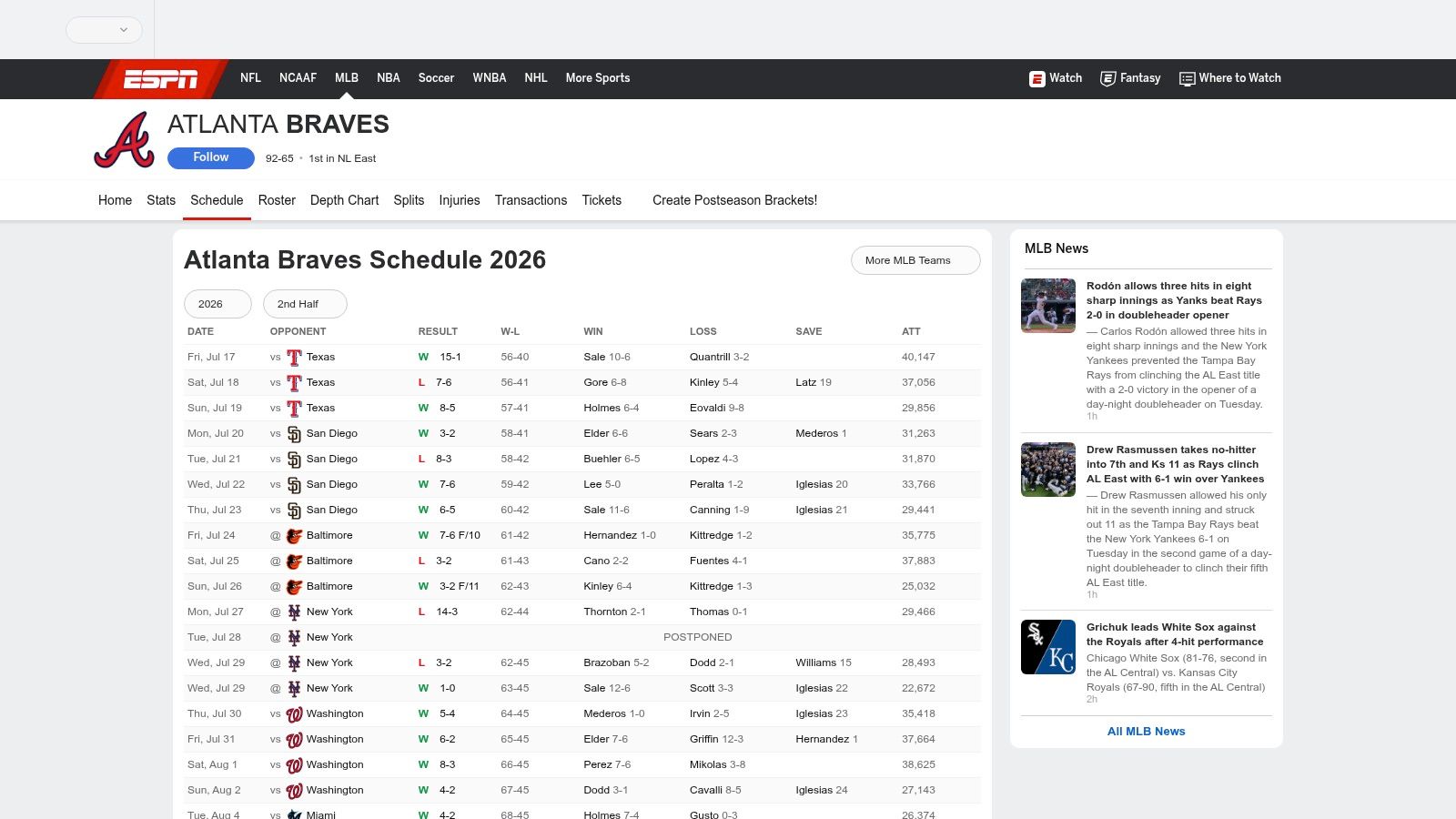Select the Schedule tab

(x=217, y=200)
